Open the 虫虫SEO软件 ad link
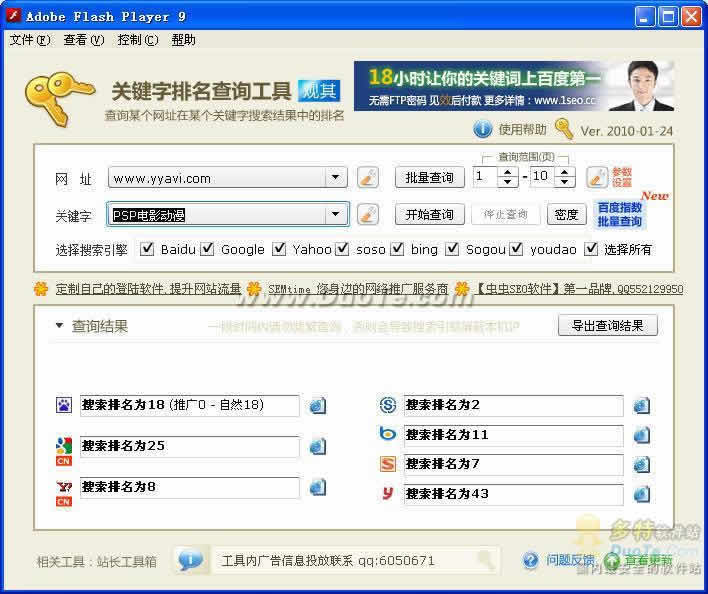This screenshot has width=708, height=594. [x=579, y=288]
